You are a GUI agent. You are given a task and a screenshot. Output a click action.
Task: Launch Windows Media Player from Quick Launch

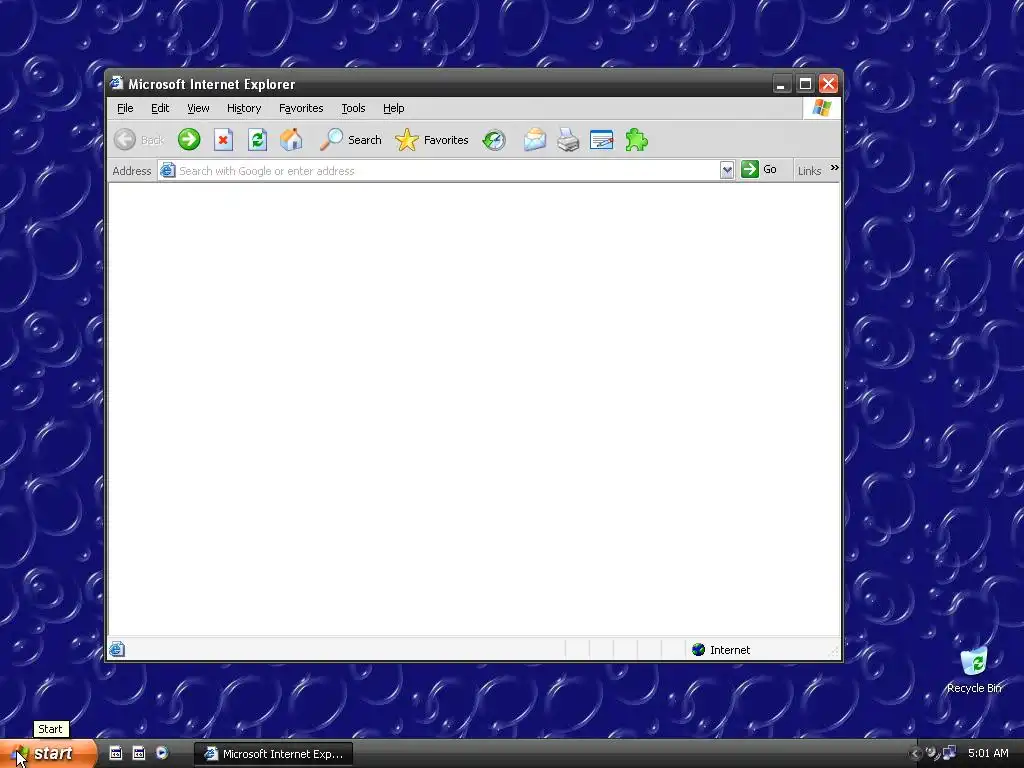coord(162,753)
